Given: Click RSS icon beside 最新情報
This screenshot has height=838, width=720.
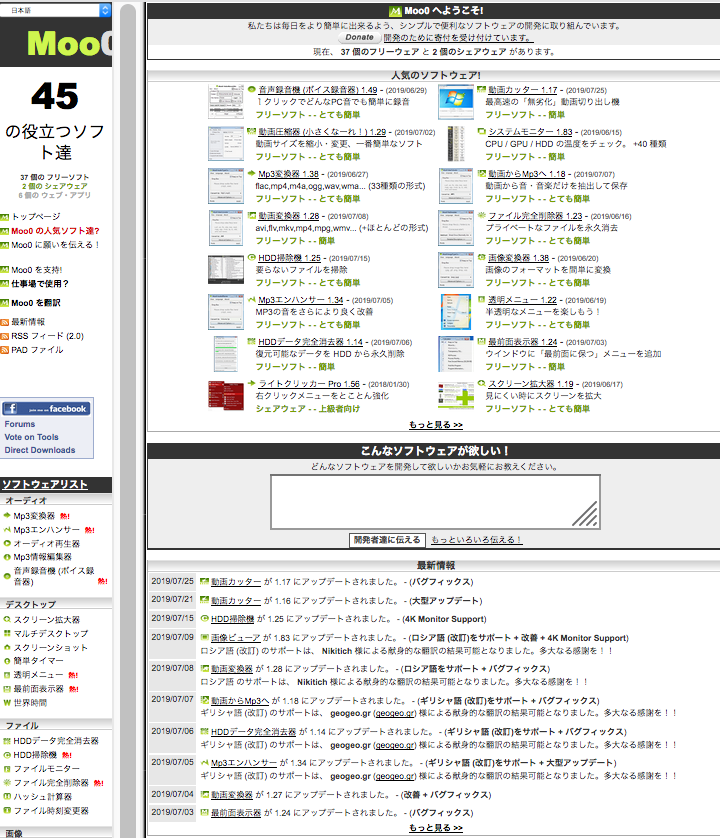Looking at the screenshot, I should click(5, 322).
